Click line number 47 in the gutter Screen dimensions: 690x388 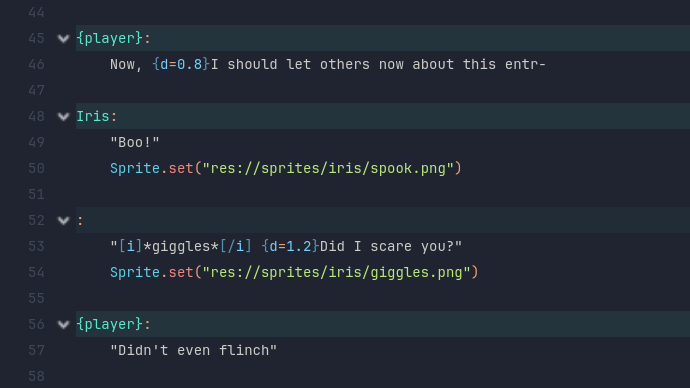(x=37, y=90)
